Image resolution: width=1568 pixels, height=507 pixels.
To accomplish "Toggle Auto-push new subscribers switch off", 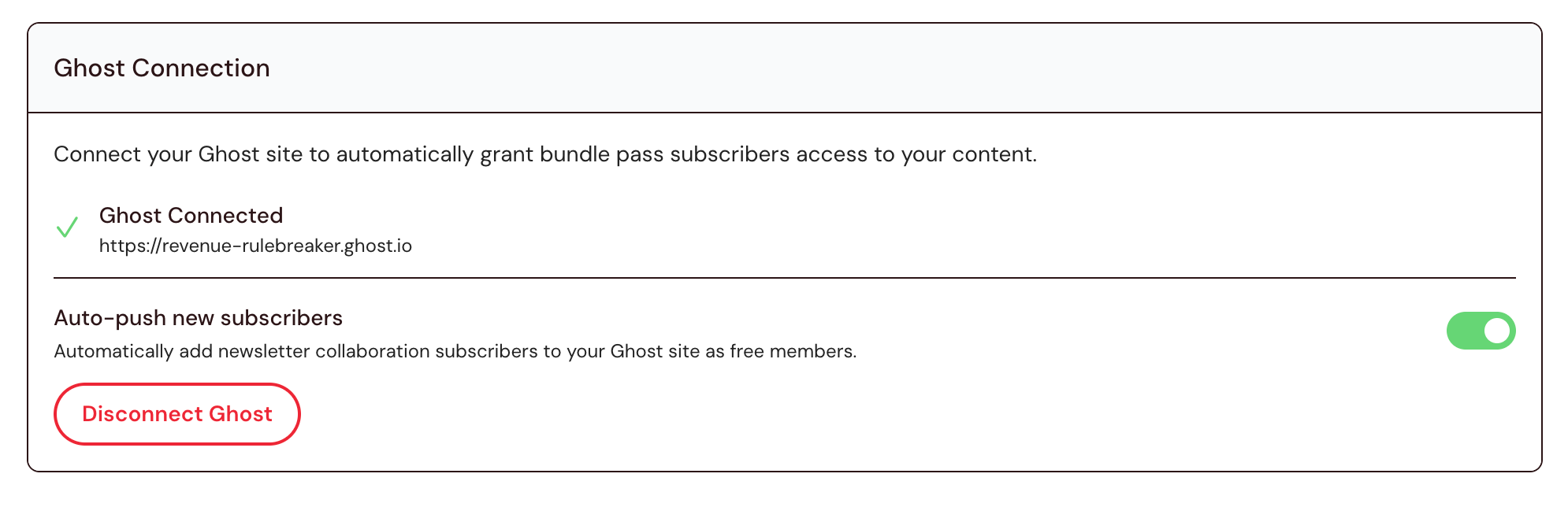I will click(1480, 331).
